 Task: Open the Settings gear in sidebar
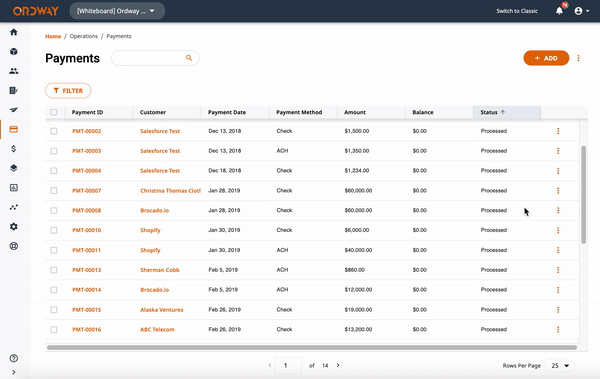pos(14,227)
